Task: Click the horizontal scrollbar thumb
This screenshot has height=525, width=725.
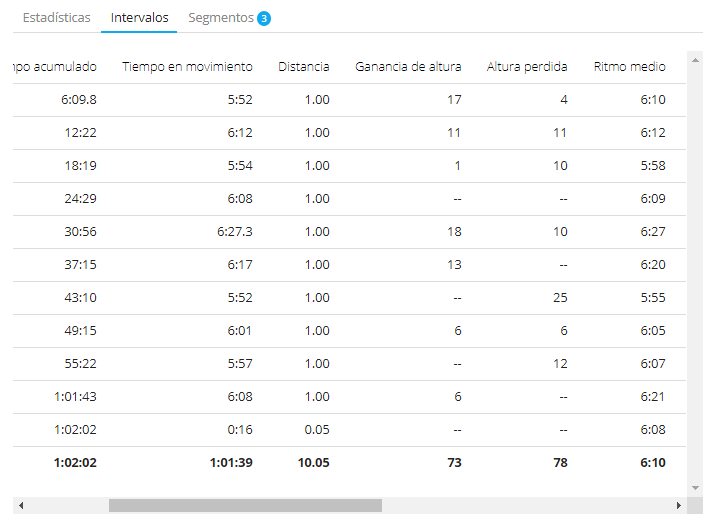Action: click(x=245, y=506)
